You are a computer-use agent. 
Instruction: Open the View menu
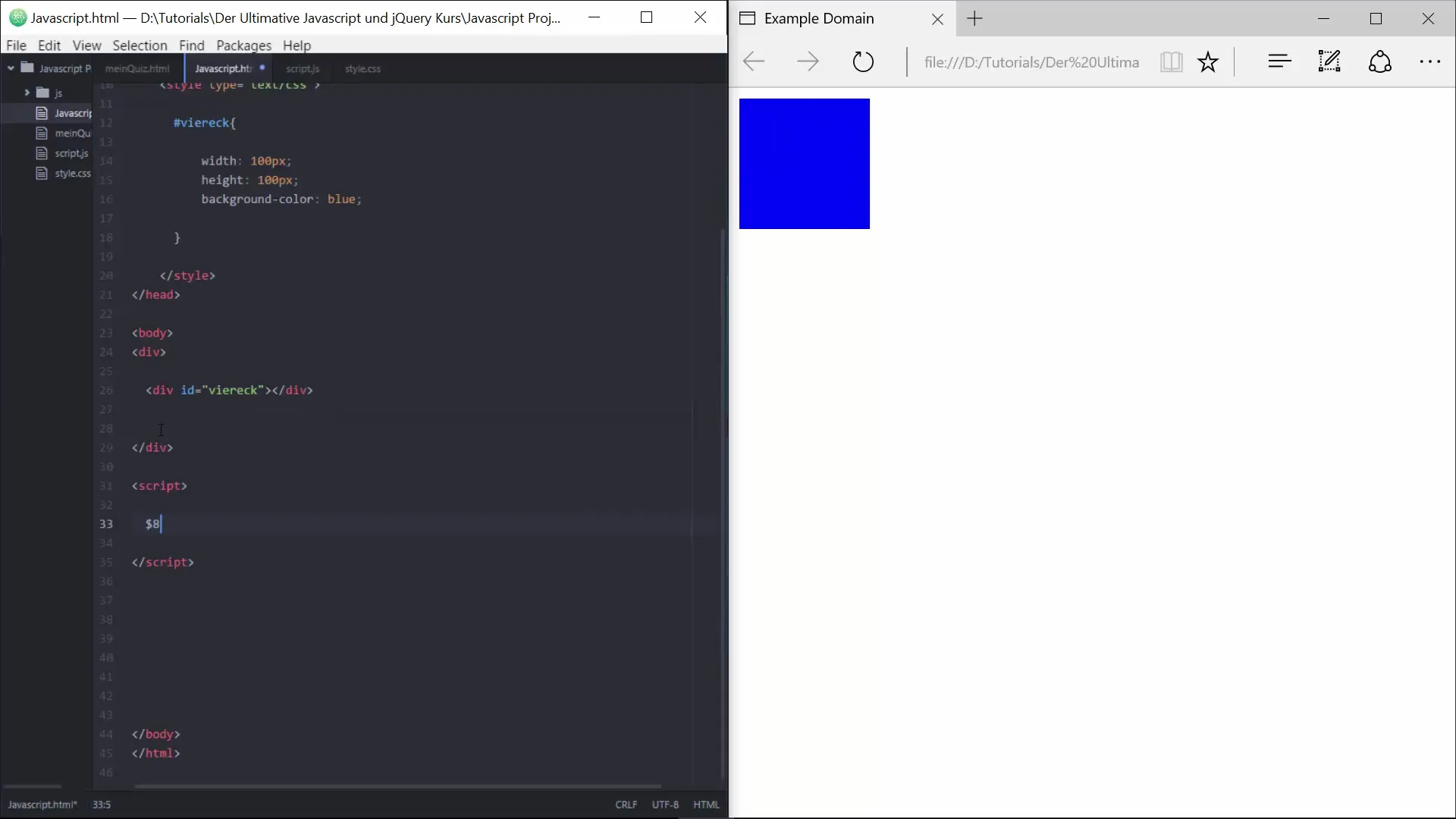point(86,45)
